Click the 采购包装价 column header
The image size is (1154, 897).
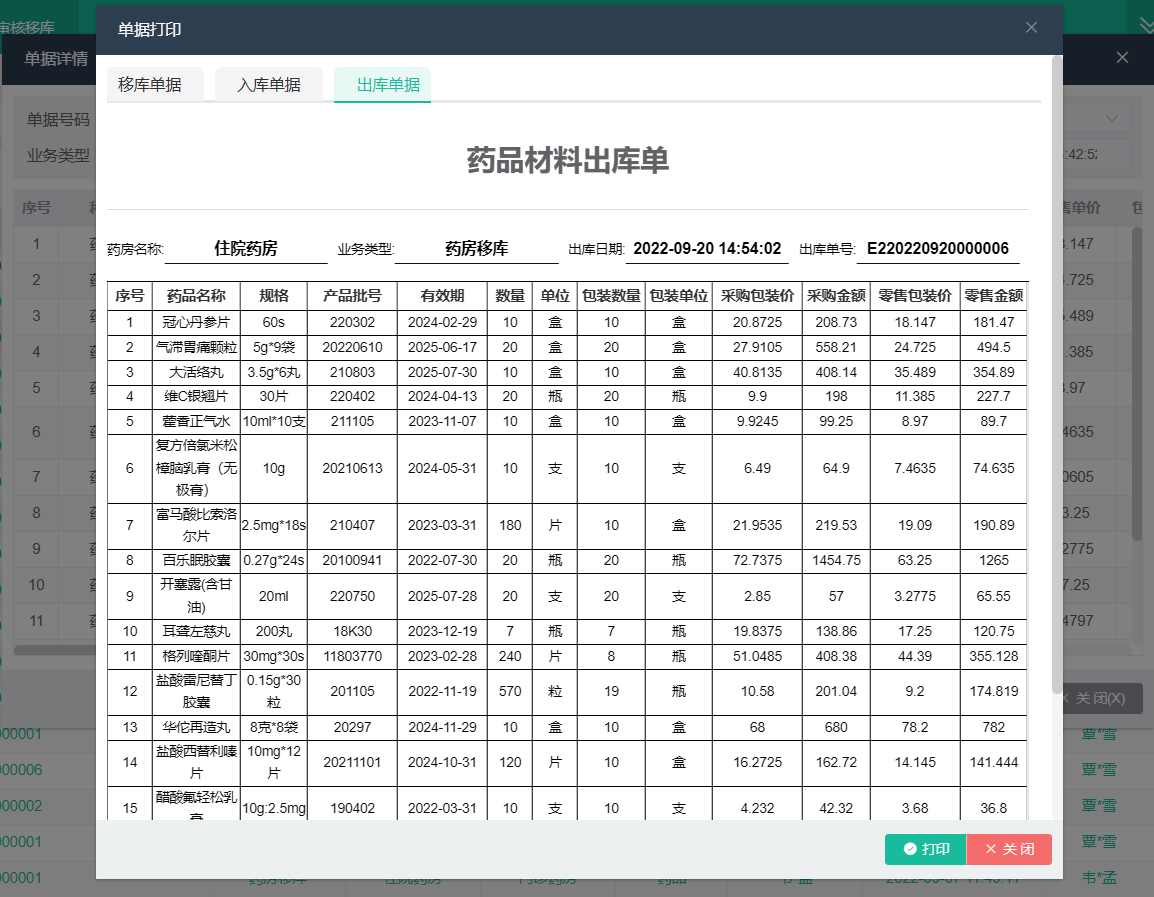[757, 296]
